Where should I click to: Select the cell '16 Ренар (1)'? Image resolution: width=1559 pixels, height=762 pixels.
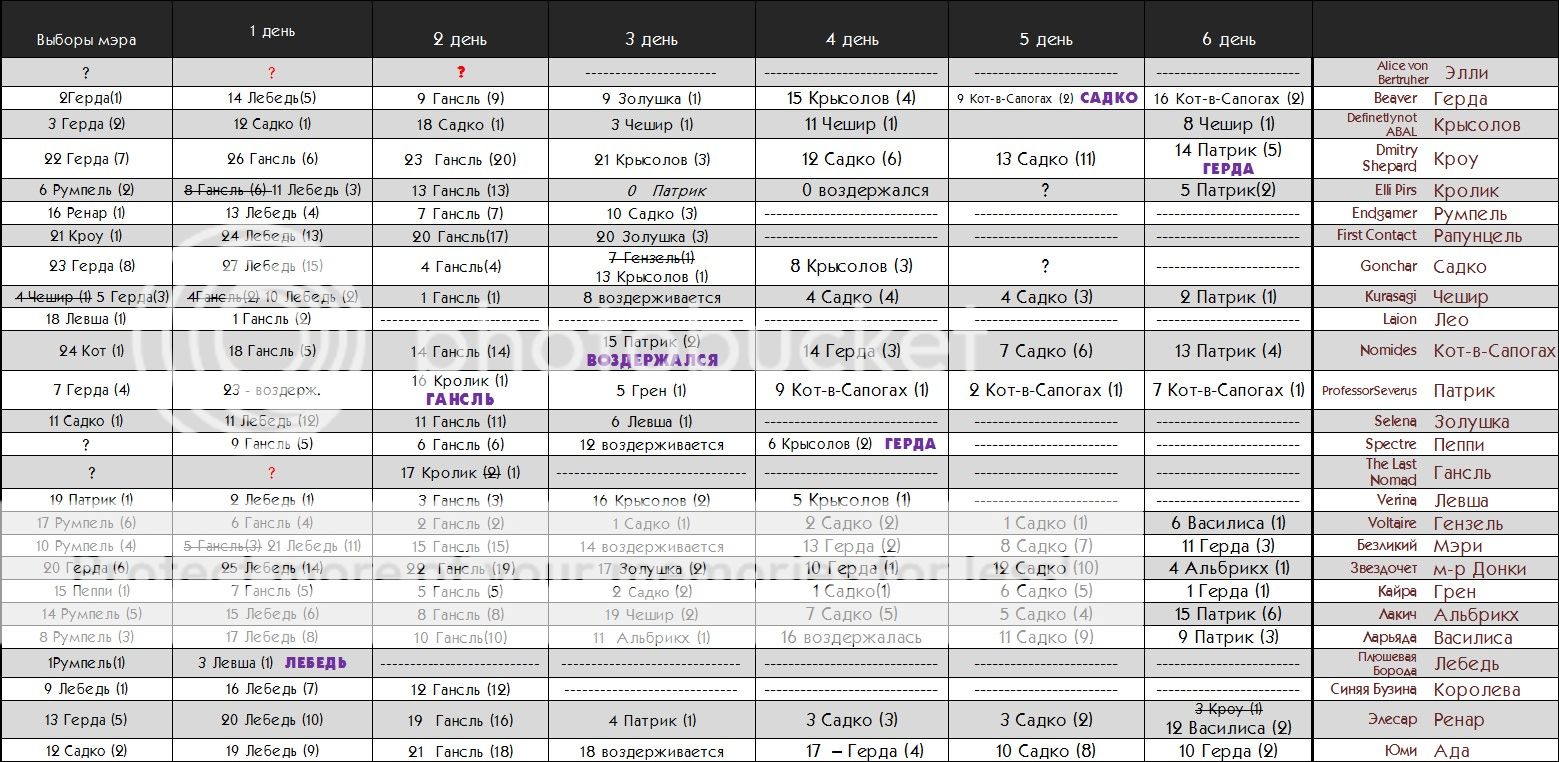(x=87, y=212)
